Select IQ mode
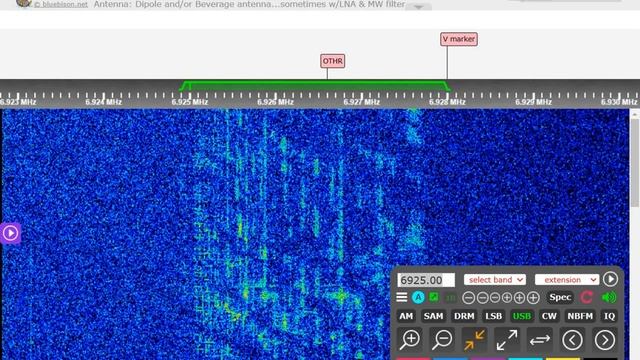Image resolution: width=640 pixels, height=360 pixels. coord(609,316)
